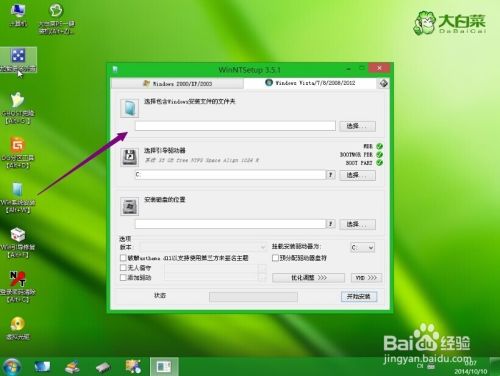Viewport: 500px width, 376px height.
Task: Enable the uxtheme.dll patch checkbox
Action: (123, 258)
